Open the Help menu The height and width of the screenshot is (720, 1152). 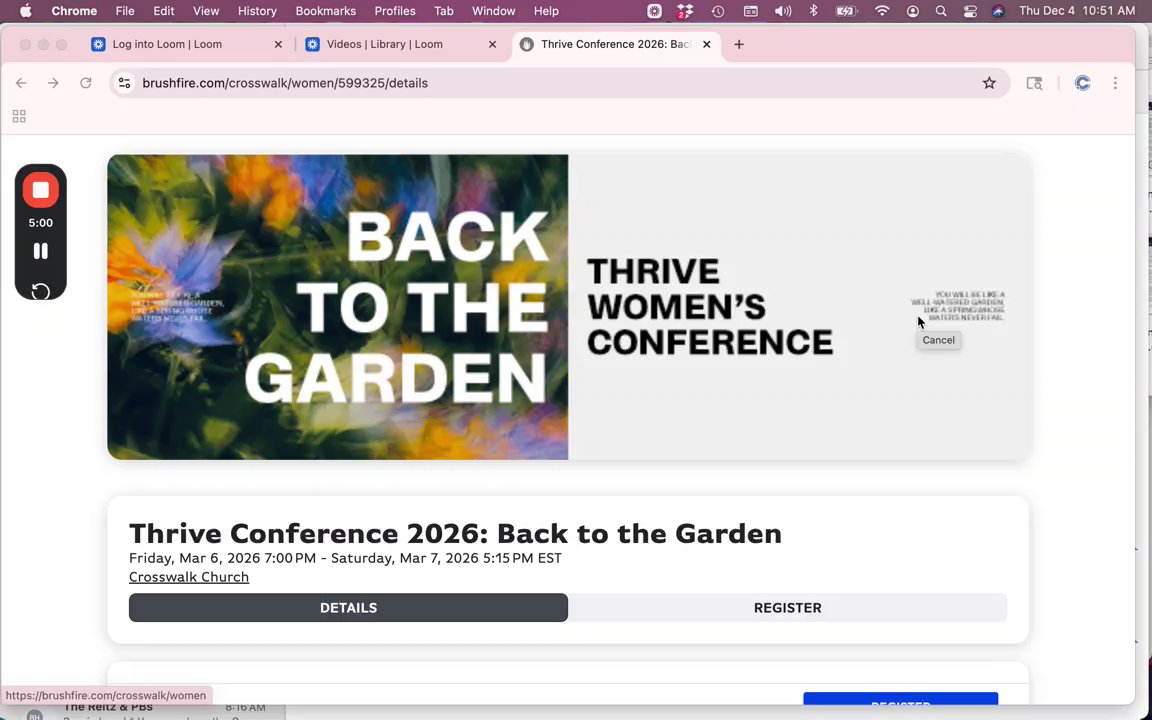tap(546, 11)
